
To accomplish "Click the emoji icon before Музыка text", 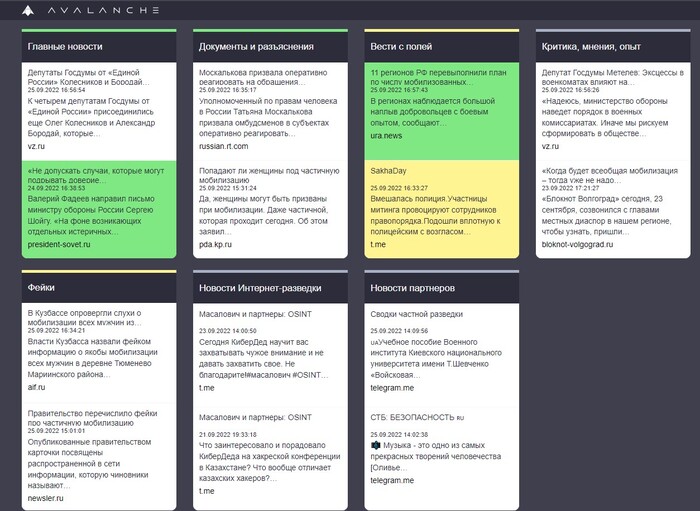I will click(375, 445).
